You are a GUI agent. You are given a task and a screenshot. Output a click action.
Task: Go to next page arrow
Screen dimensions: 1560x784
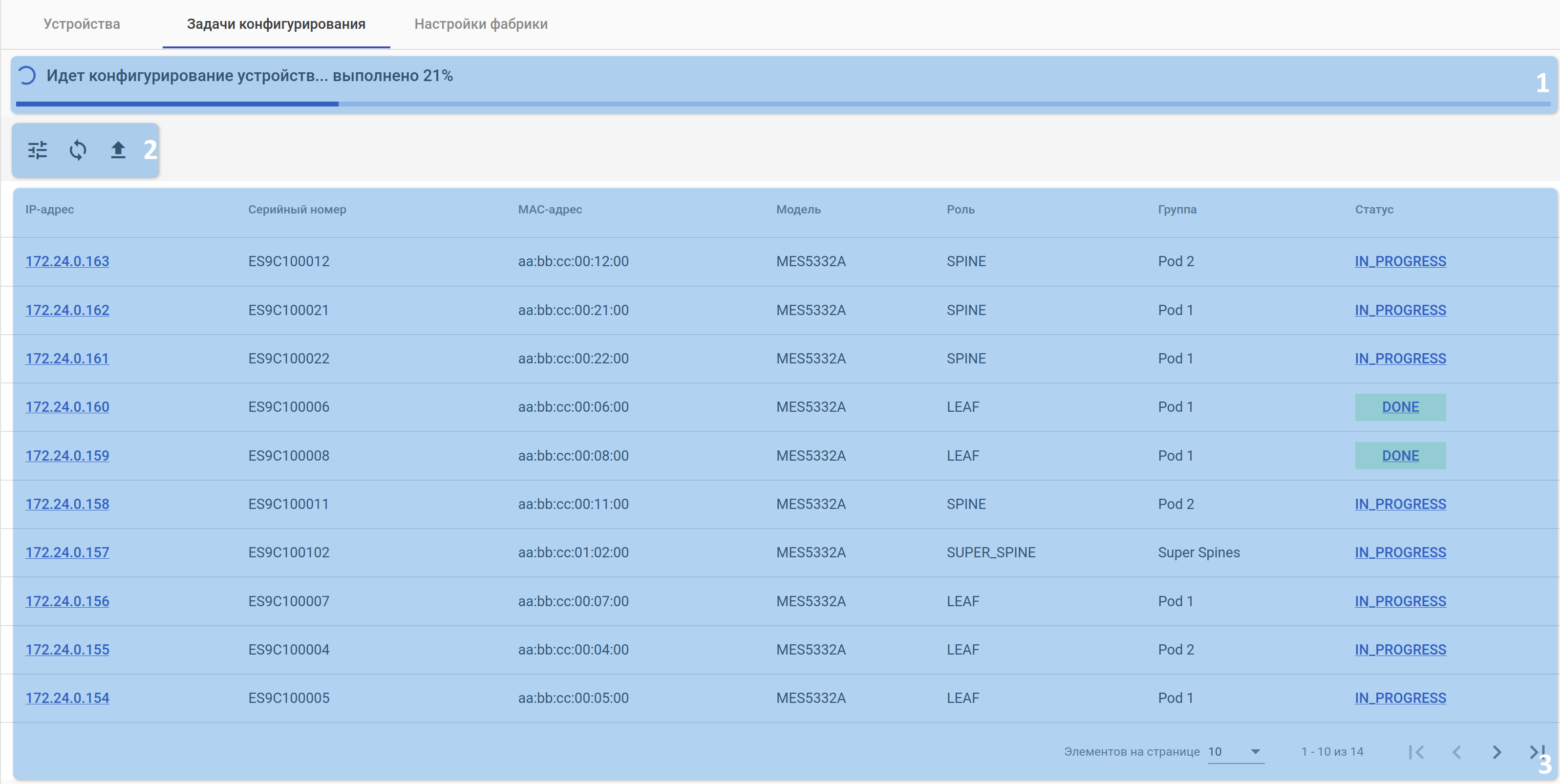coord(1496,752)
